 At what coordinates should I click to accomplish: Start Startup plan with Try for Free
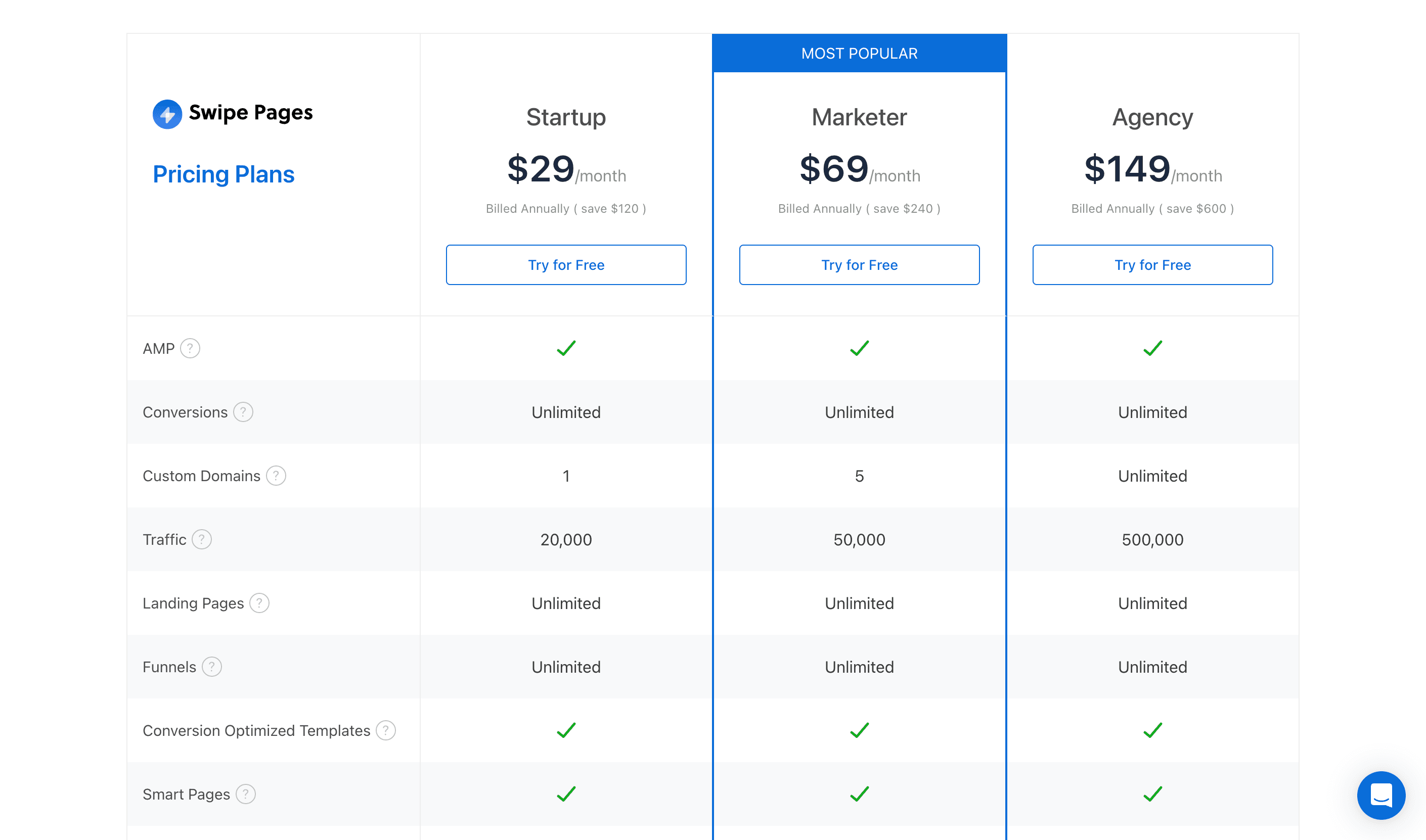click(x=566, y=265)
